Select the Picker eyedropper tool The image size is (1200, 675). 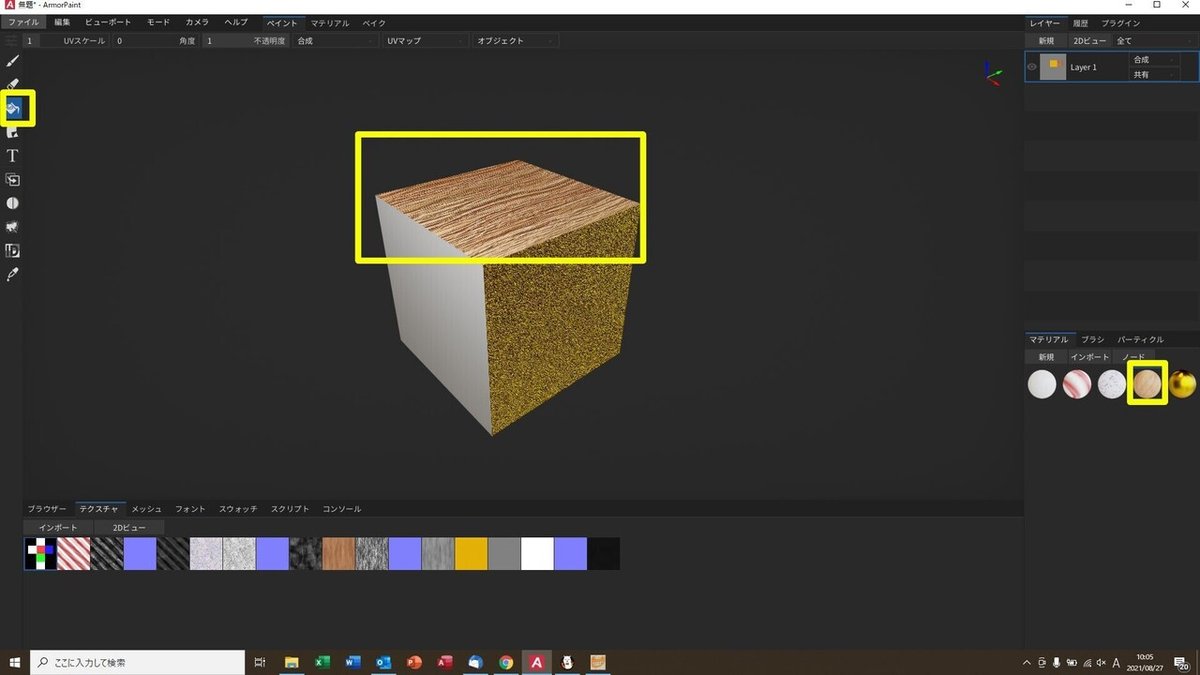pos(13,274)
